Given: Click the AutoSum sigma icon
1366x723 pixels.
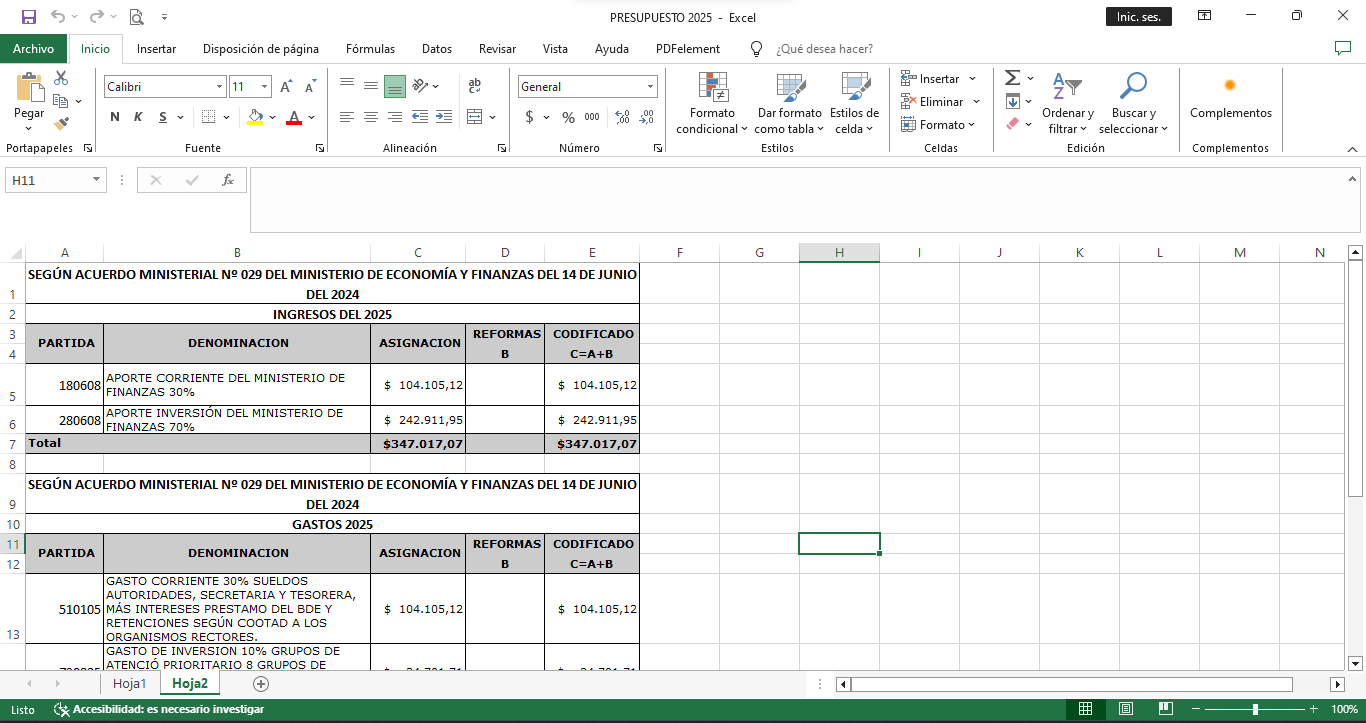Looking at the screenshot, I should (1012, 78).
